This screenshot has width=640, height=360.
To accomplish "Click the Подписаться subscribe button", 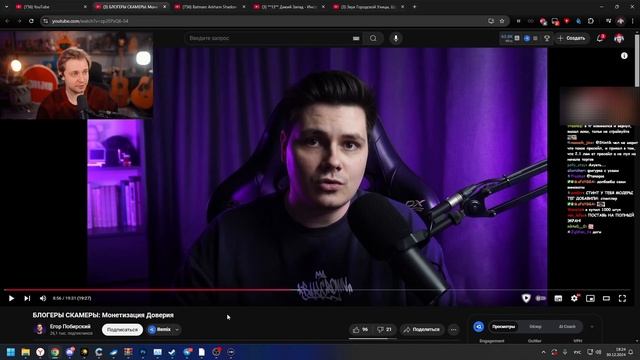I will click(122, 329).
